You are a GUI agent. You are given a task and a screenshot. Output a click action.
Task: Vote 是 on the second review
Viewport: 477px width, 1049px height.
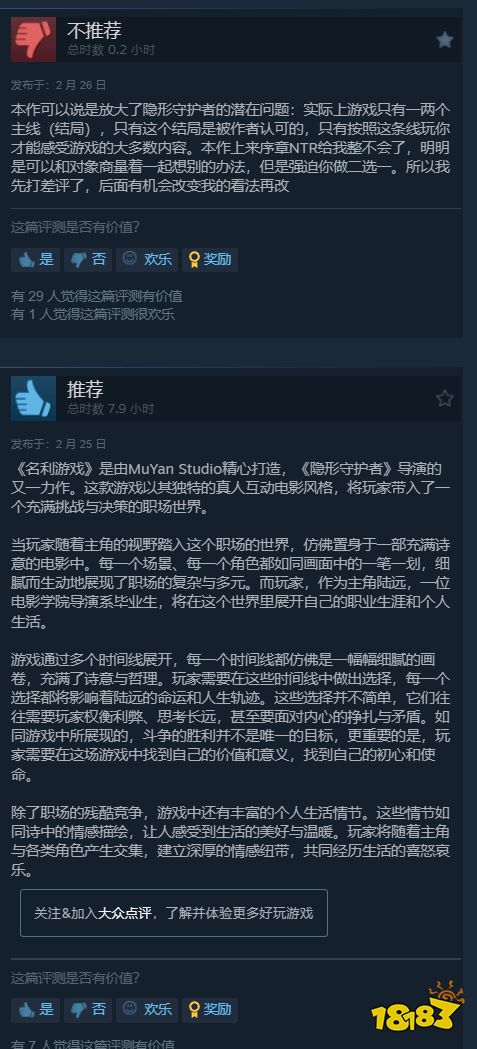[35, 1010]
